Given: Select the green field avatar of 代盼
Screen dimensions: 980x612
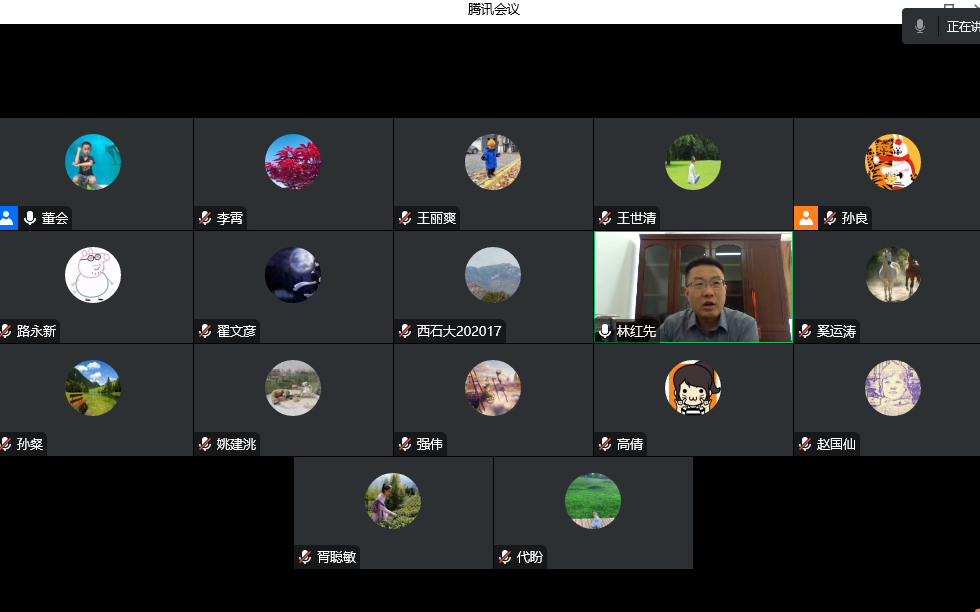Looking at the screenshot, I should [593, 501].
